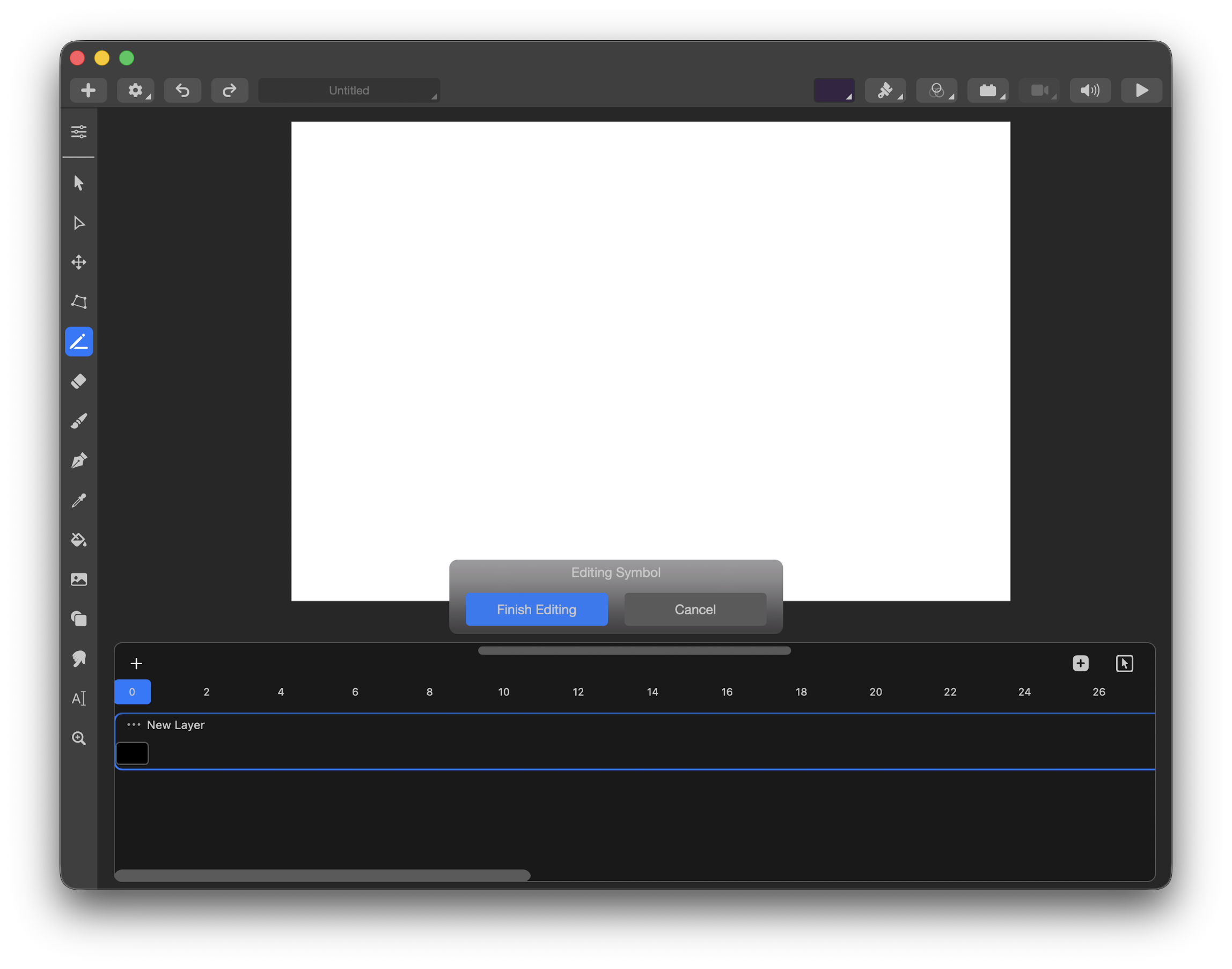Select the Pen nib tool
The image size is (1232, 969).
[79, 460]
